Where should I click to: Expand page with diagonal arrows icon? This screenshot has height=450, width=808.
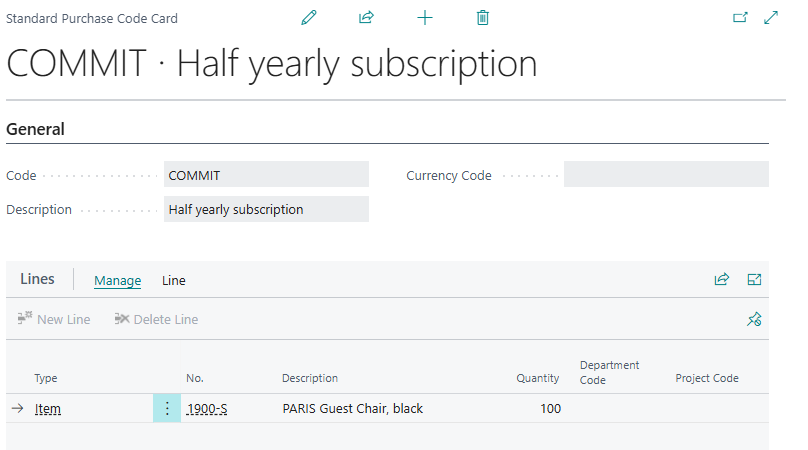tap(771, 18)
